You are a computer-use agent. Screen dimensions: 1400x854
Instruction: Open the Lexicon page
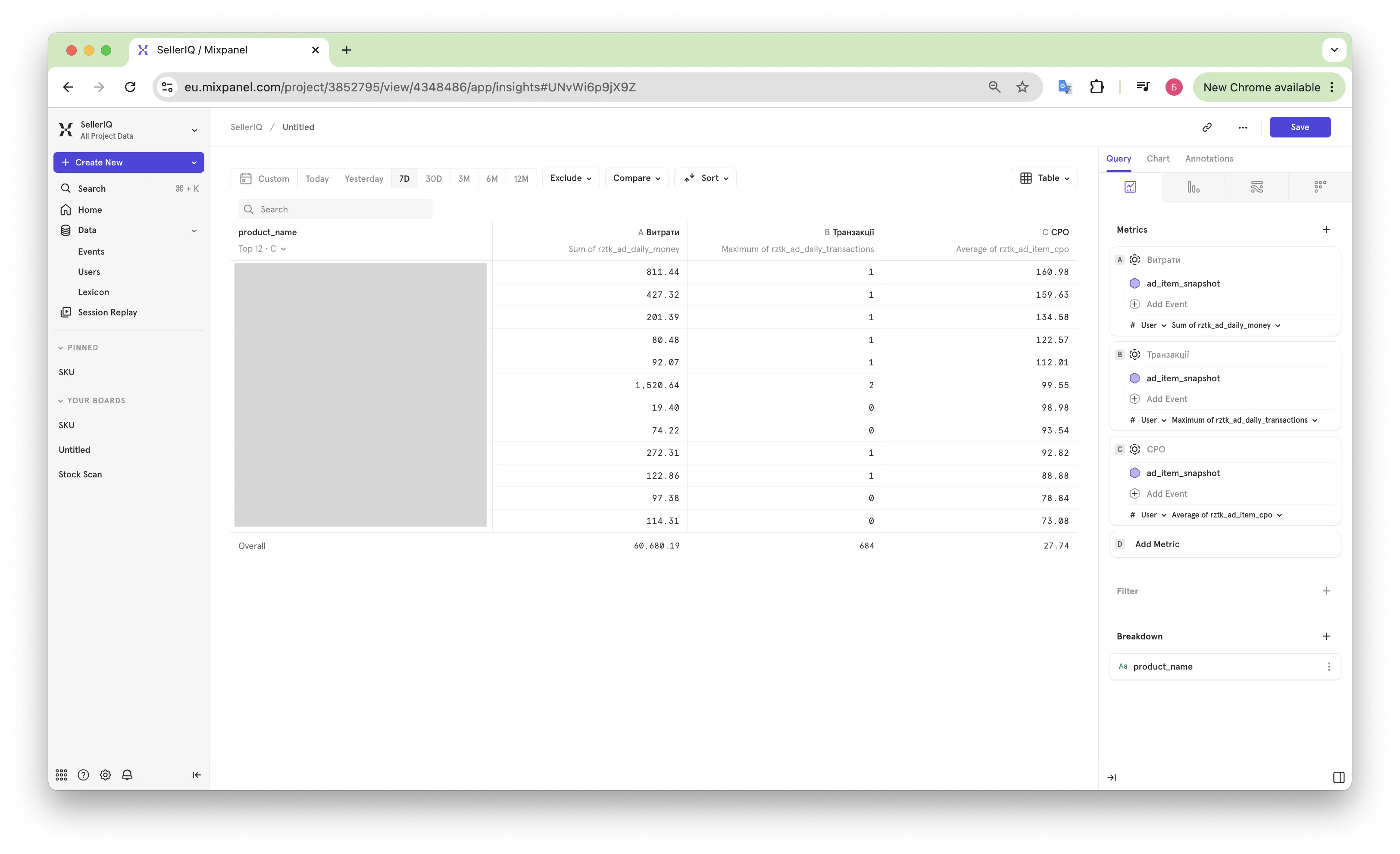click(x=93, y=292)
